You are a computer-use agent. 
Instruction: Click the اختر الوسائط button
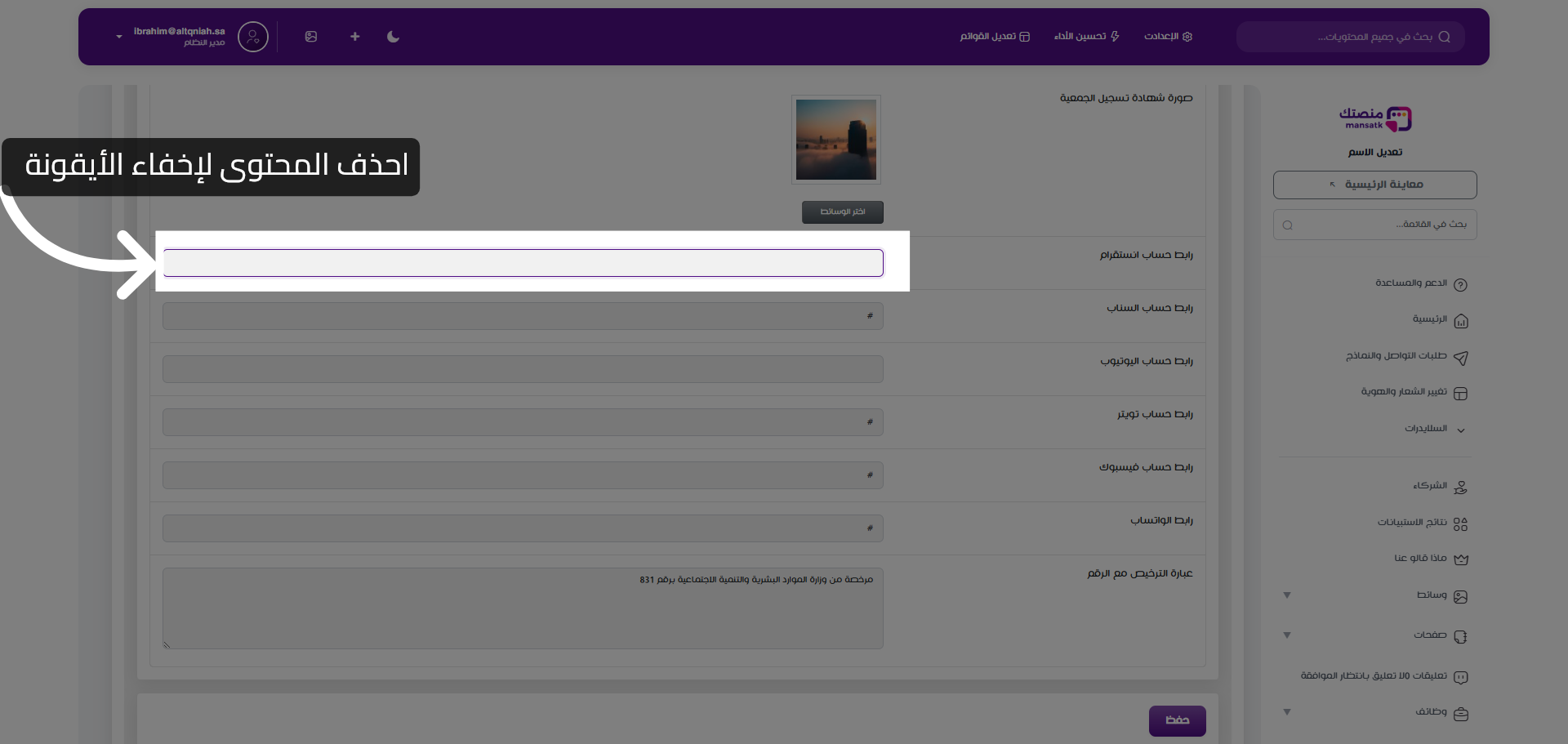point(842,212)
